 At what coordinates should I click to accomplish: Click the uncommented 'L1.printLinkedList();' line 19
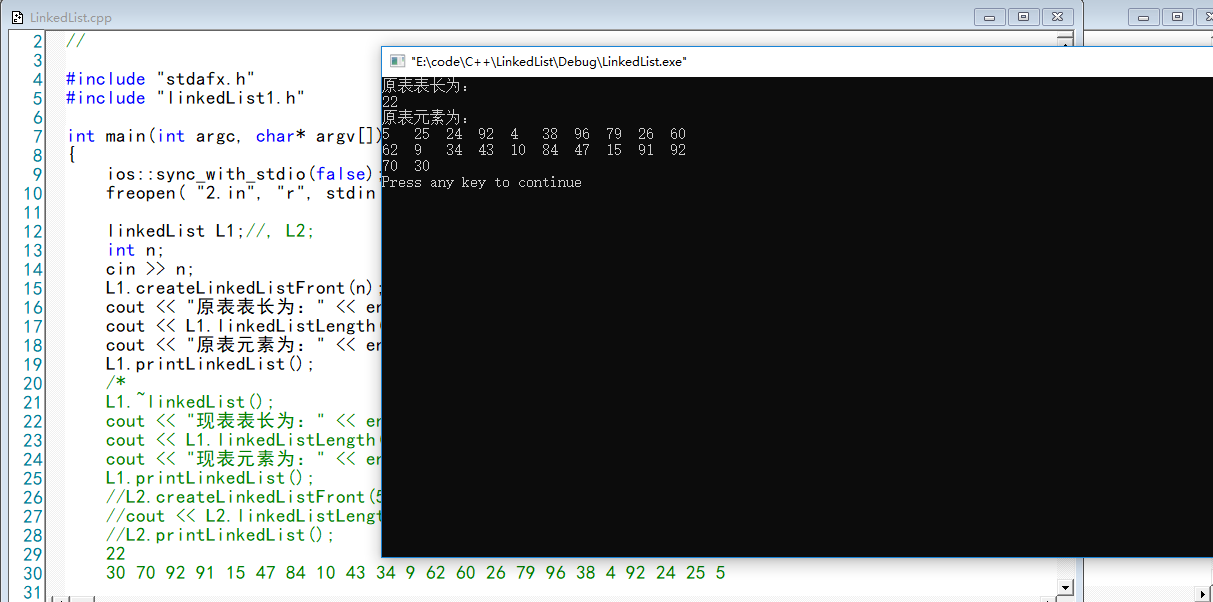211,364
